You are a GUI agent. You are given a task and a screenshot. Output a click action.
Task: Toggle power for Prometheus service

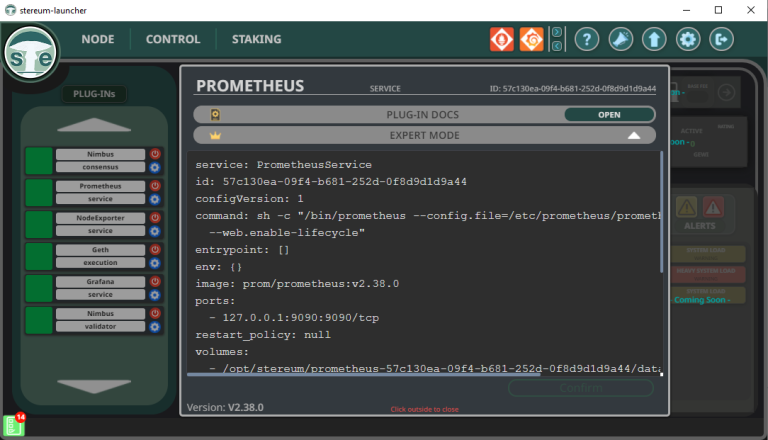point(155,186)
